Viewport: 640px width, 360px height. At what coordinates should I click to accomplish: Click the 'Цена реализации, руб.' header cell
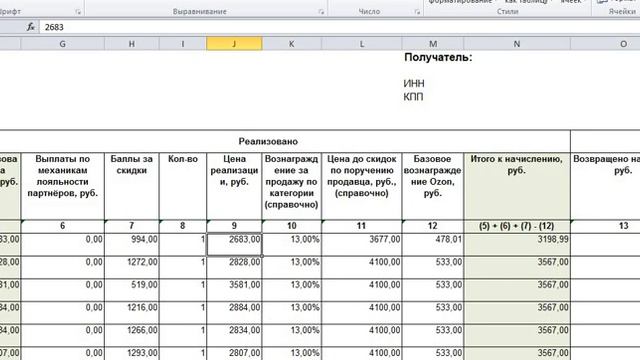(x=234, y=186)
